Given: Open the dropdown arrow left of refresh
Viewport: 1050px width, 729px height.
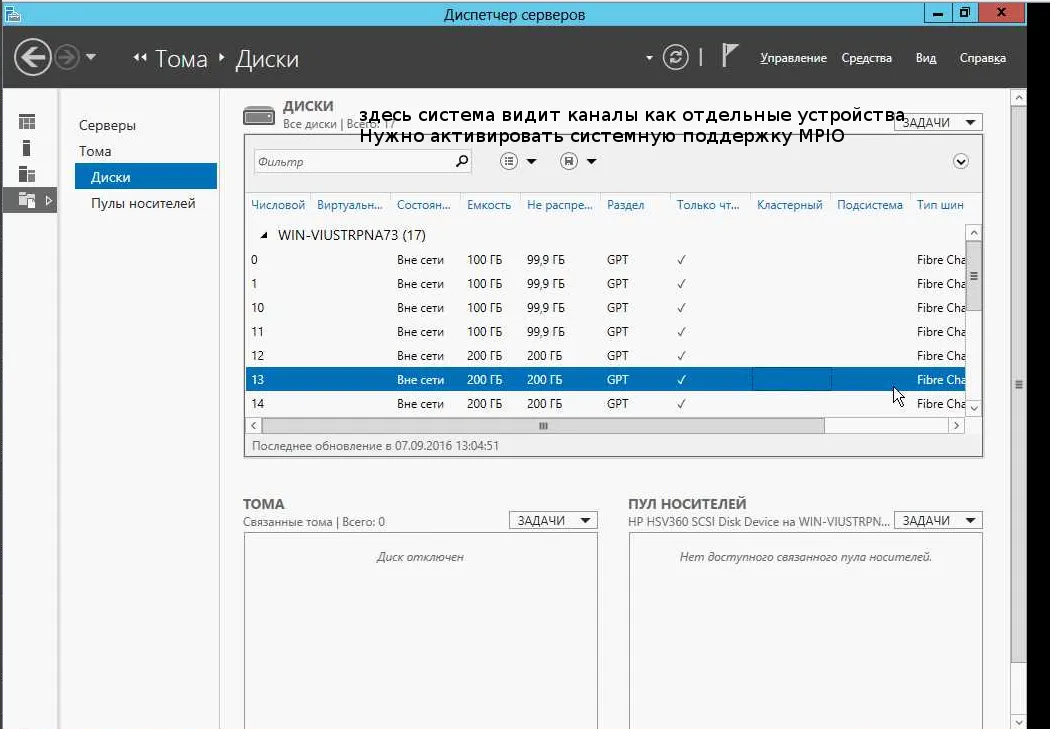Looking at the screenshot, I should click(649, 58).
